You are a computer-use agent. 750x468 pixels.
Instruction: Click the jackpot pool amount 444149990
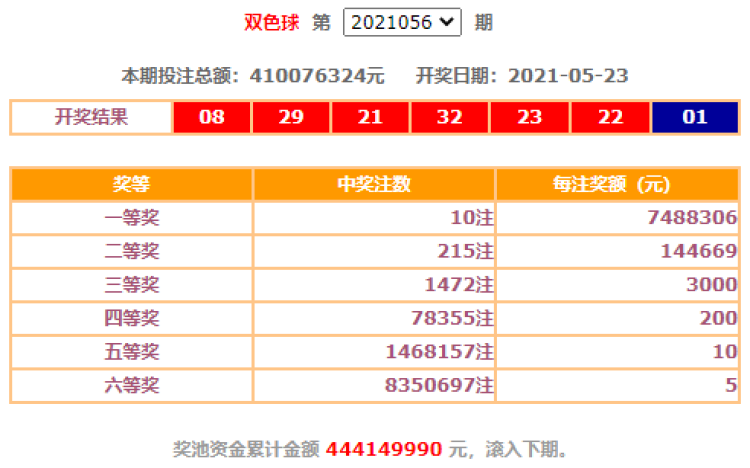click(385, 449)
